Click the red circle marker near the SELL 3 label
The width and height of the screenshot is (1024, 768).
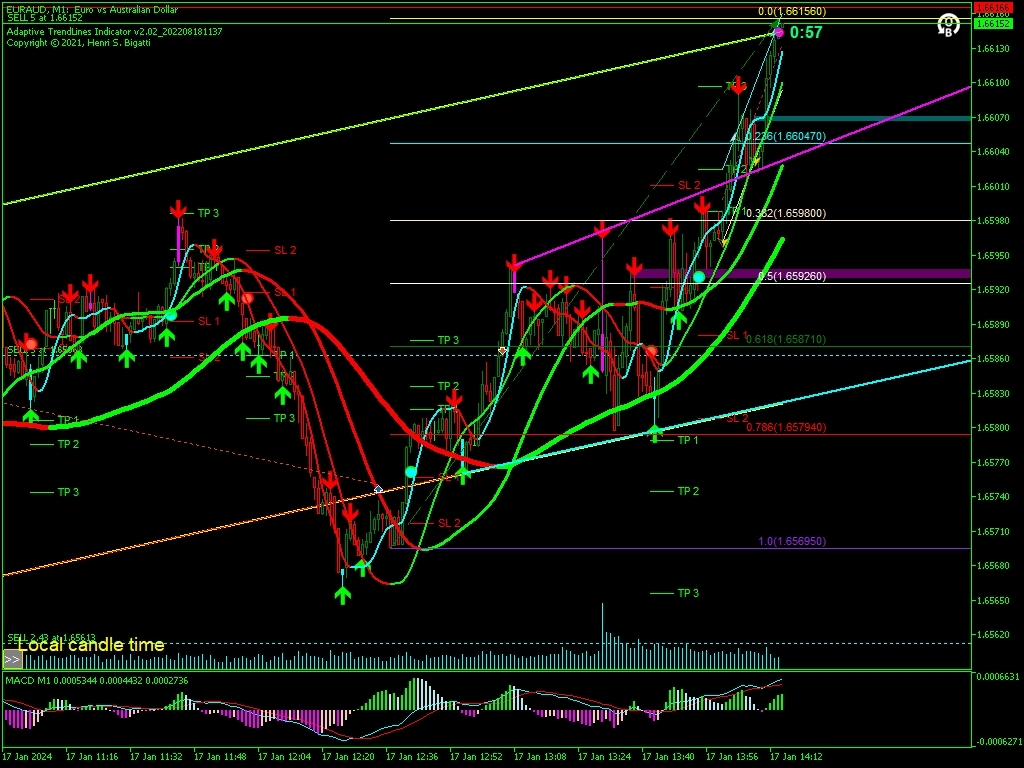click(x=31, y=344)
